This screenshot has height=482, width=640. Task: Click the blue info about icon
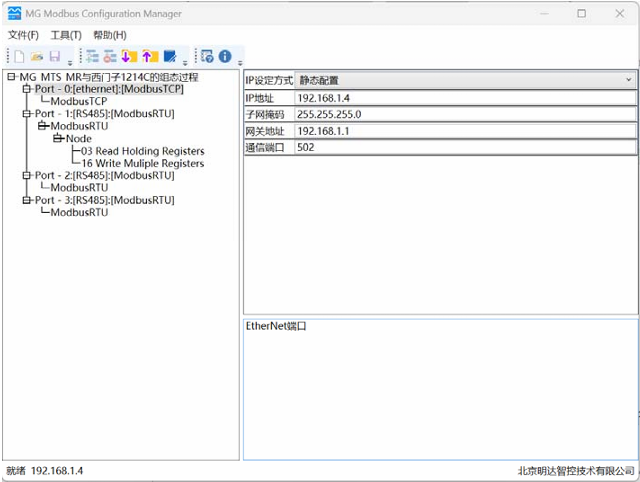[225, 57]
